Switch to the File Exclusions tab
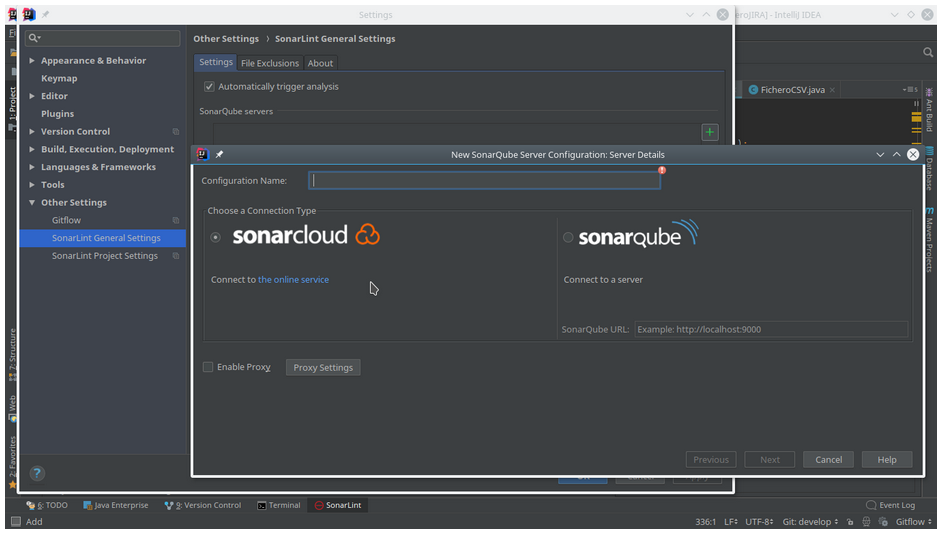The width and height of the screenshot is (942, 534). click(270, 63)
